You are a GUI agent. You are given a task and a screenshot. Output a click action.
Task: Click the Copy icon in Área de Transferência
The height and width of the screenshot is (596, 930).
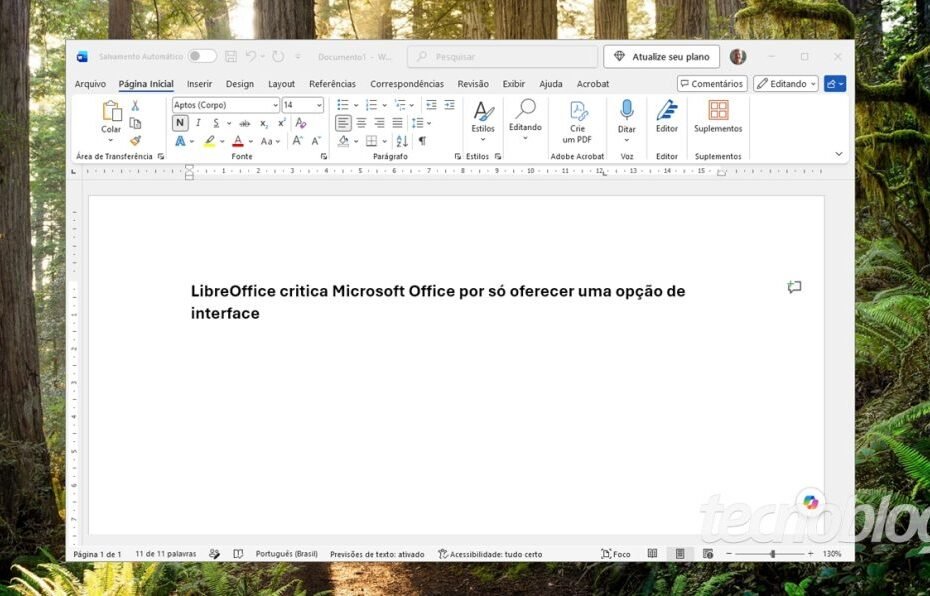(135, 123)
